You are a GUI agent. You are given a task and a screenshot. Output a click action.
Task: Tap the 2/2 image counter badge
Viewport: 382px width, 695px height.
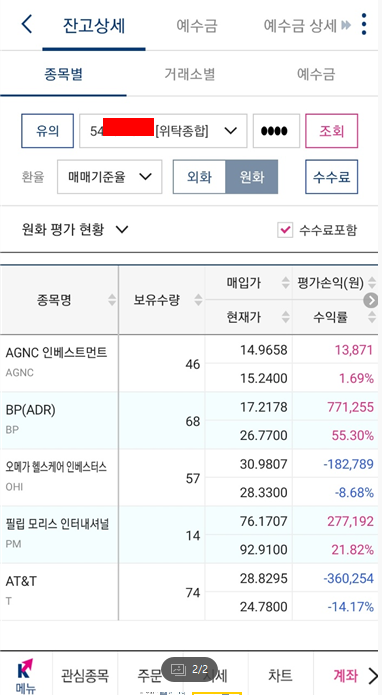click(x=189, y=669)
